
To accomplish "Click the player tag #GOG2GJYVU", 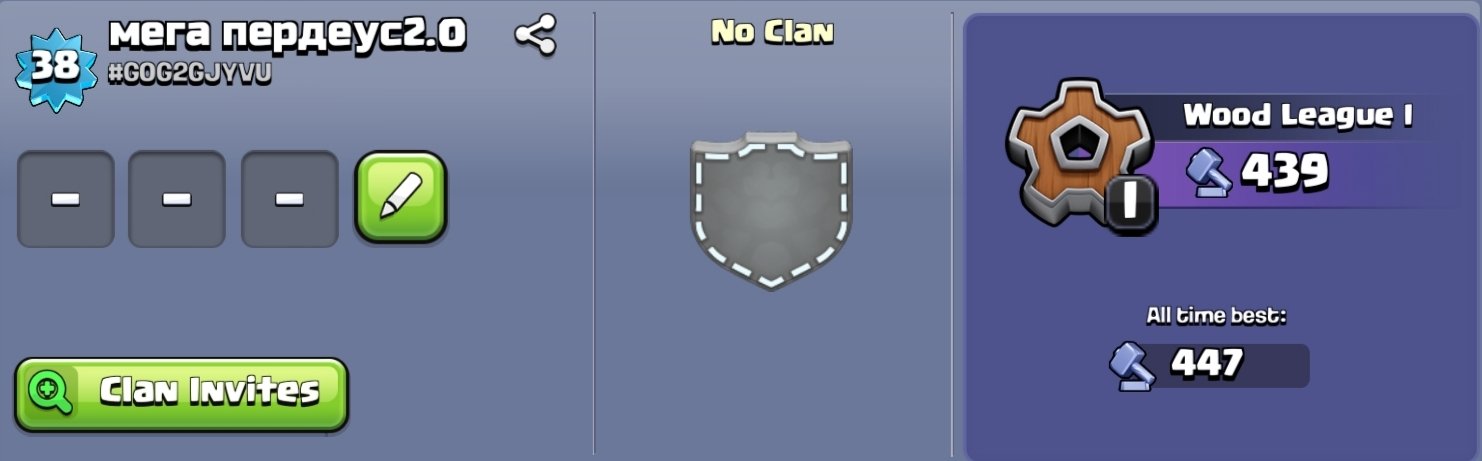I will (191, 73).
